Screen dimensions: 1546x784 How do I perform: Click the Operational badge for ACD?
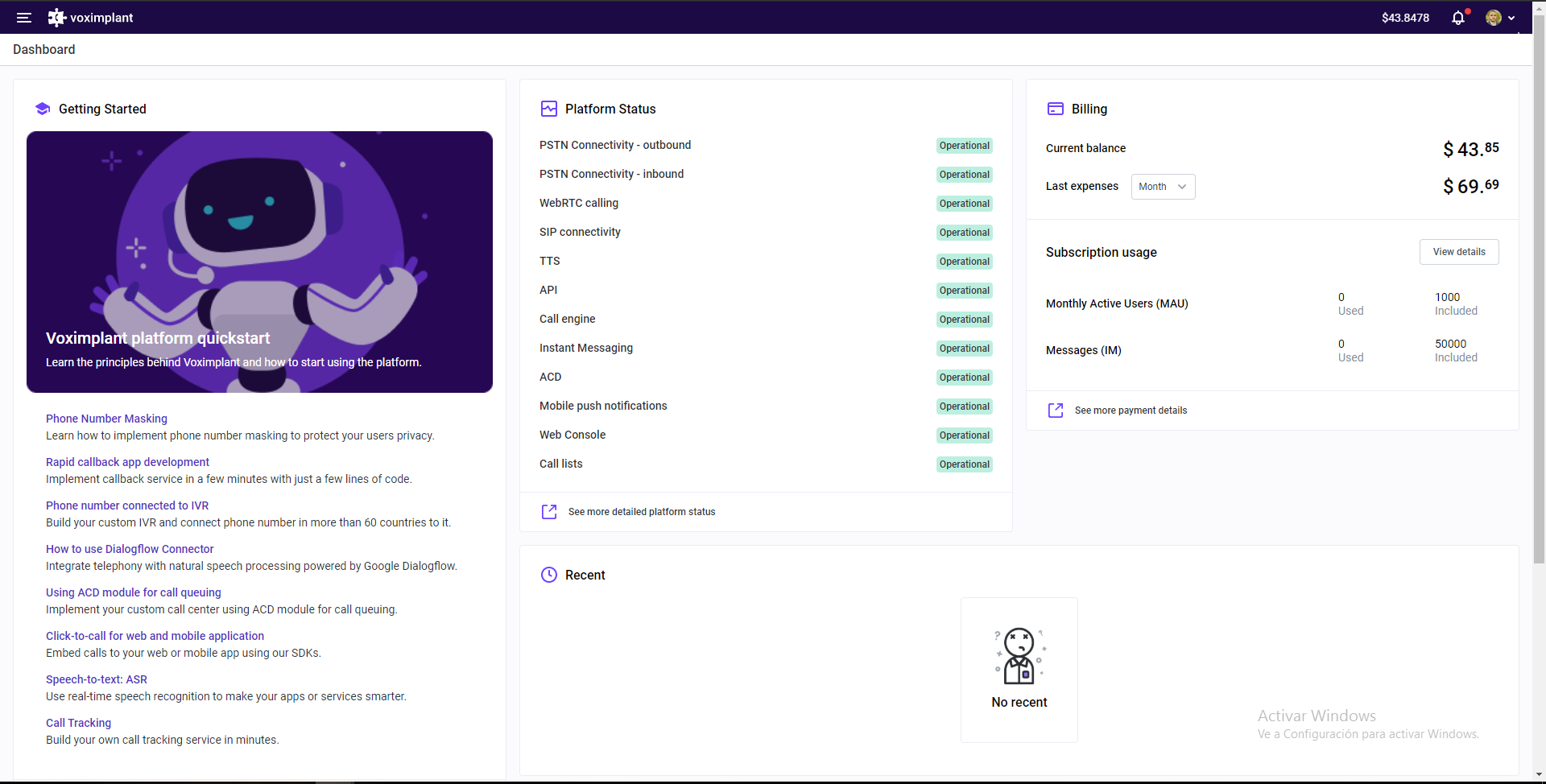click(965, 378)
